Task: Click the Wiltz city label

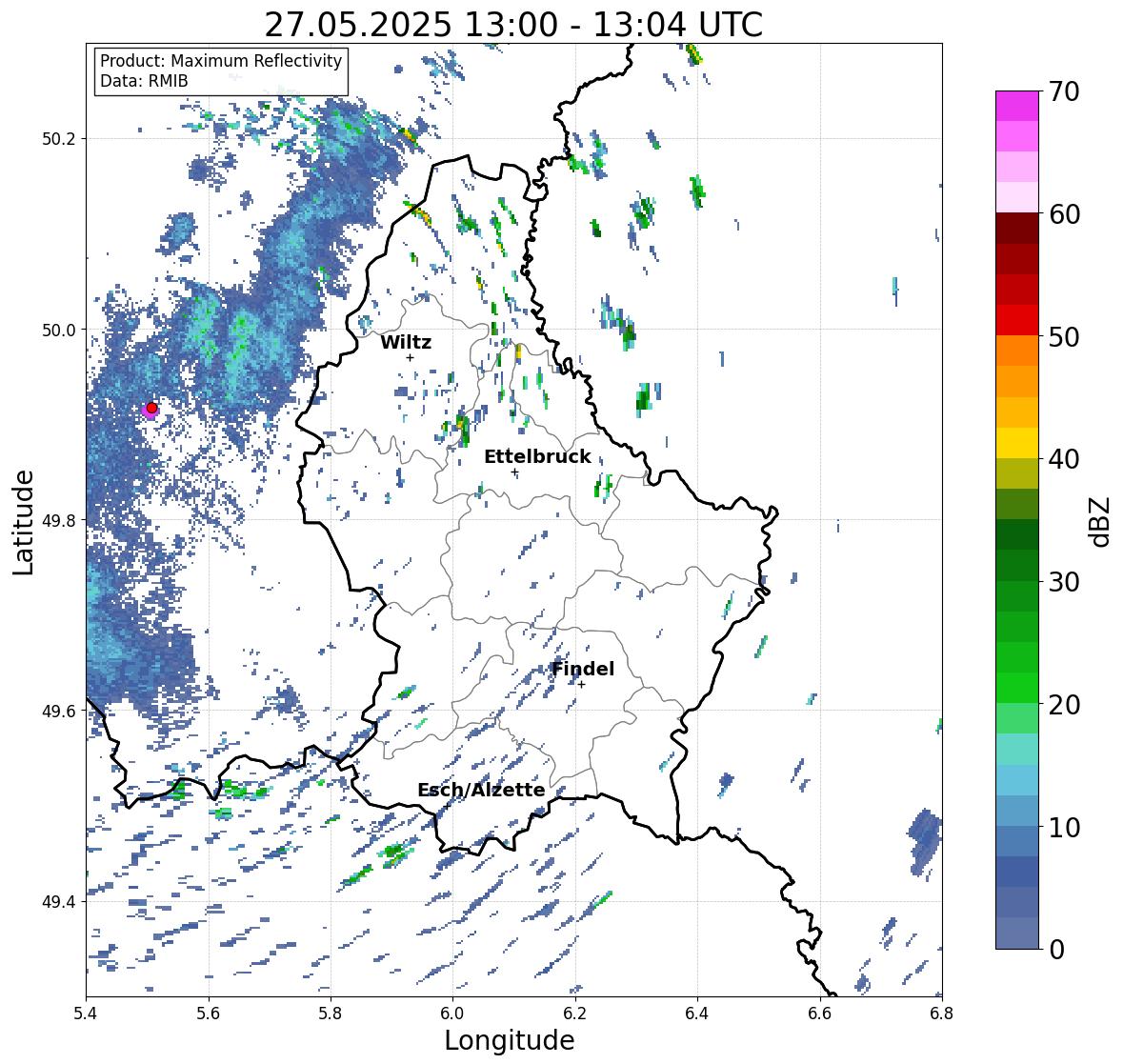Action: (x=406, y=342)
